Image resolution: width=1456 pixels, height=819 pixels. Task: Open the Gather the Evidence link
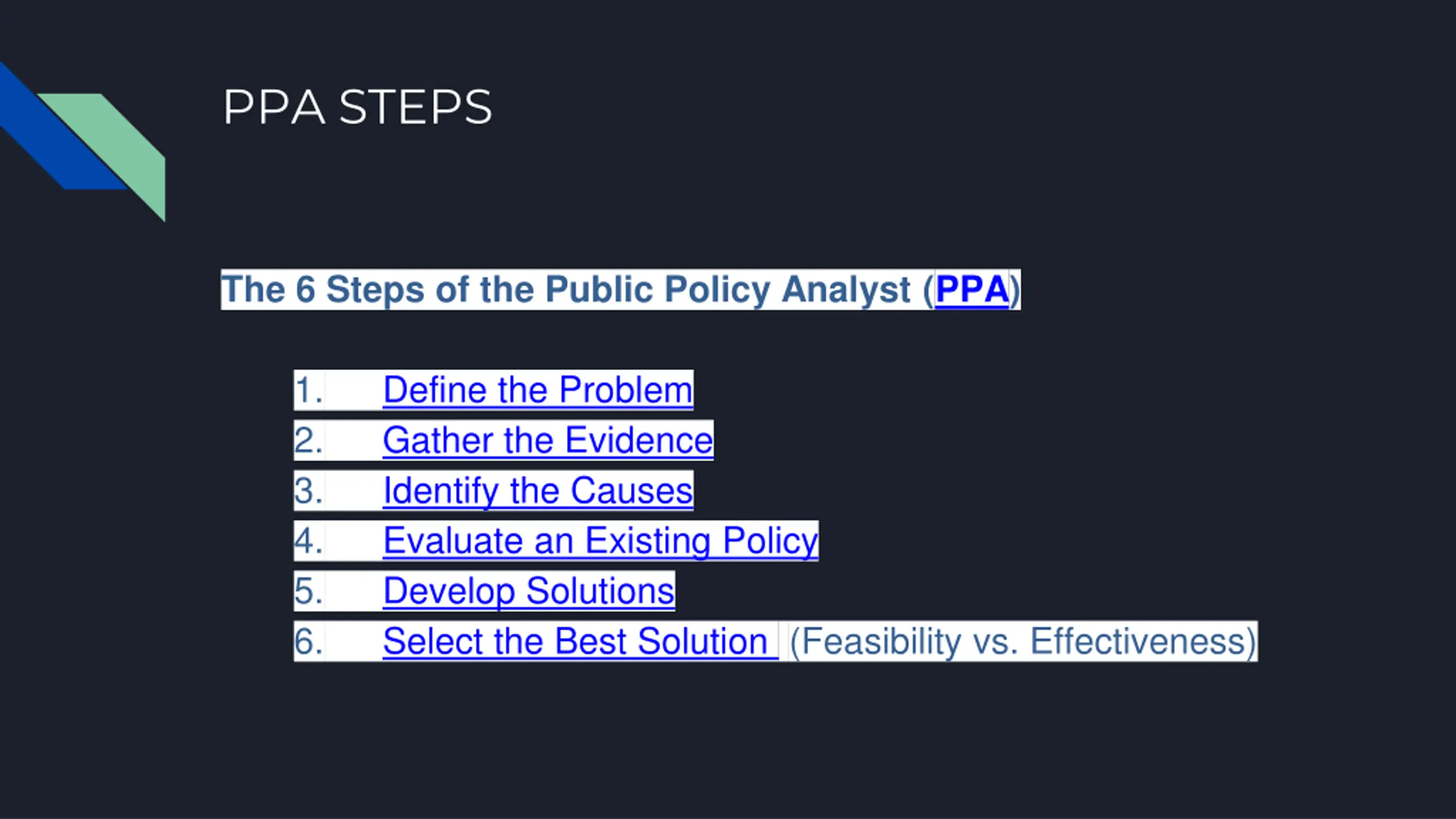pos(548,440)
